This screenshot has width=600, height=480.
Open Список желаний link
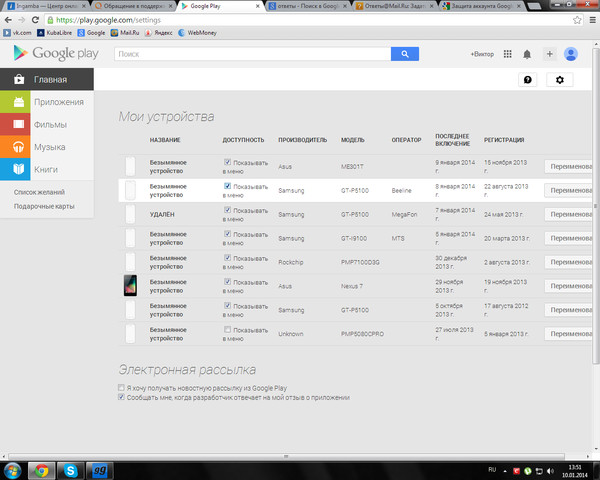pos(39,192)
